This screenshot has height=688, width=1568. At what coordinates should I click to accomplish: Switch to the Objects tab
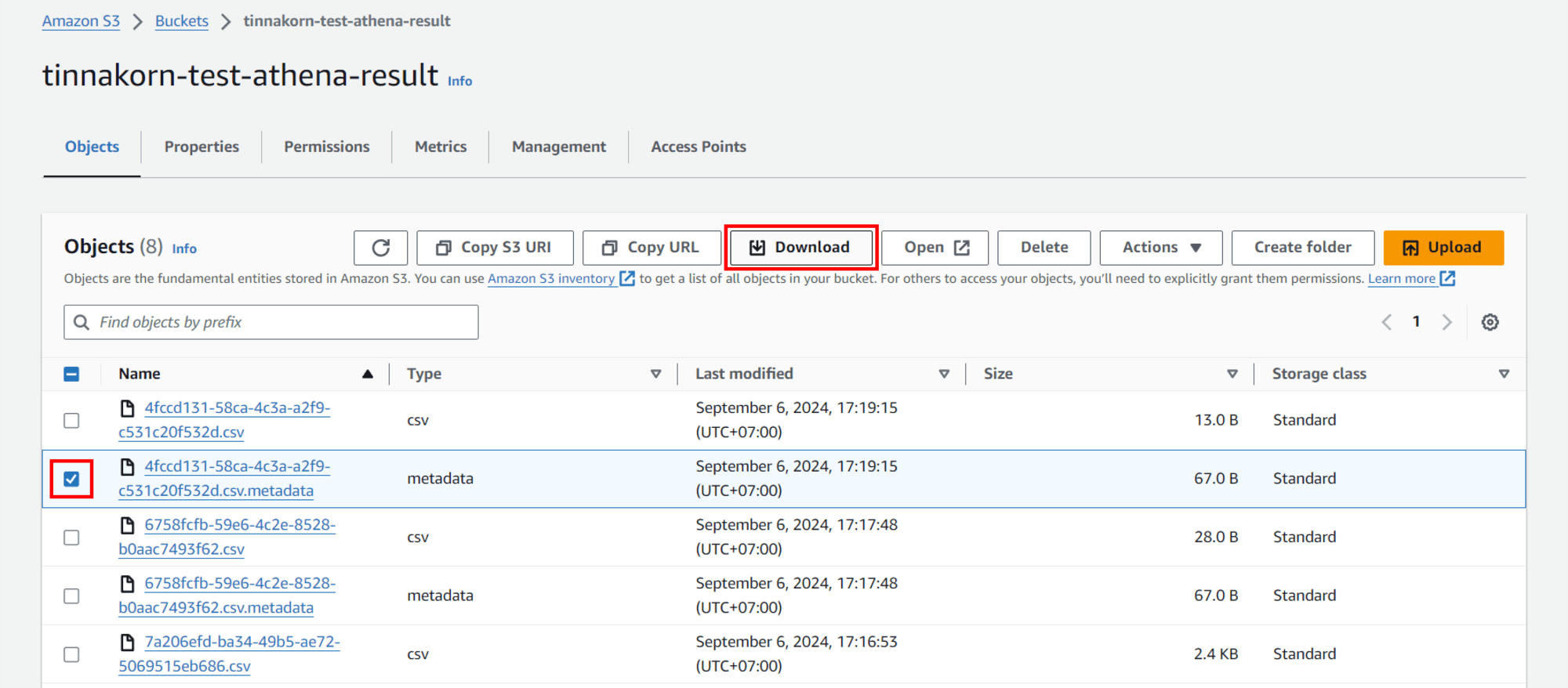(x=92, y=147)
